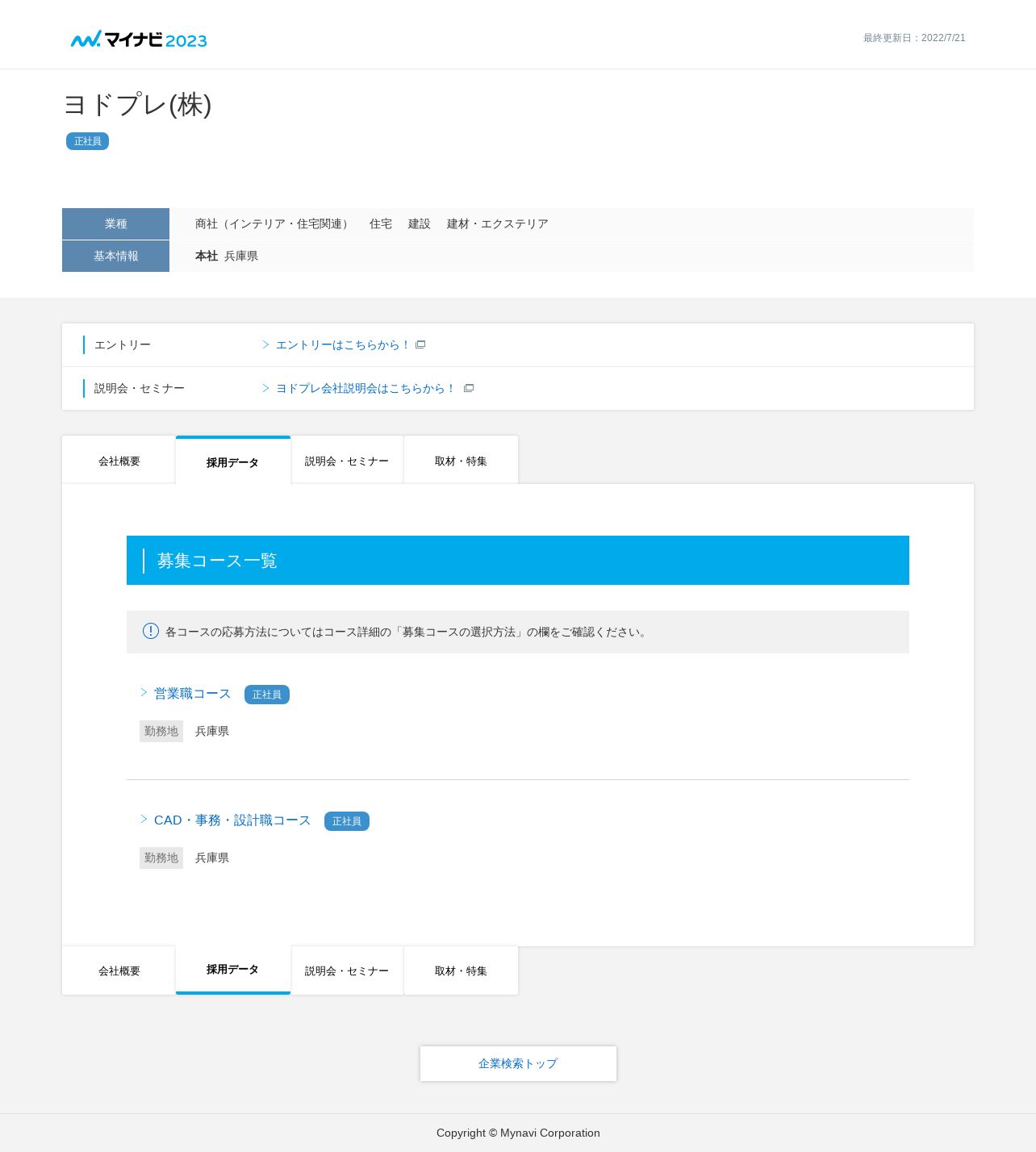Click 正社員 badge beside CAD・事務・設計職コース
Image resolution: width=1036 pixels, height=1152 pixels.
coord(347,821)
